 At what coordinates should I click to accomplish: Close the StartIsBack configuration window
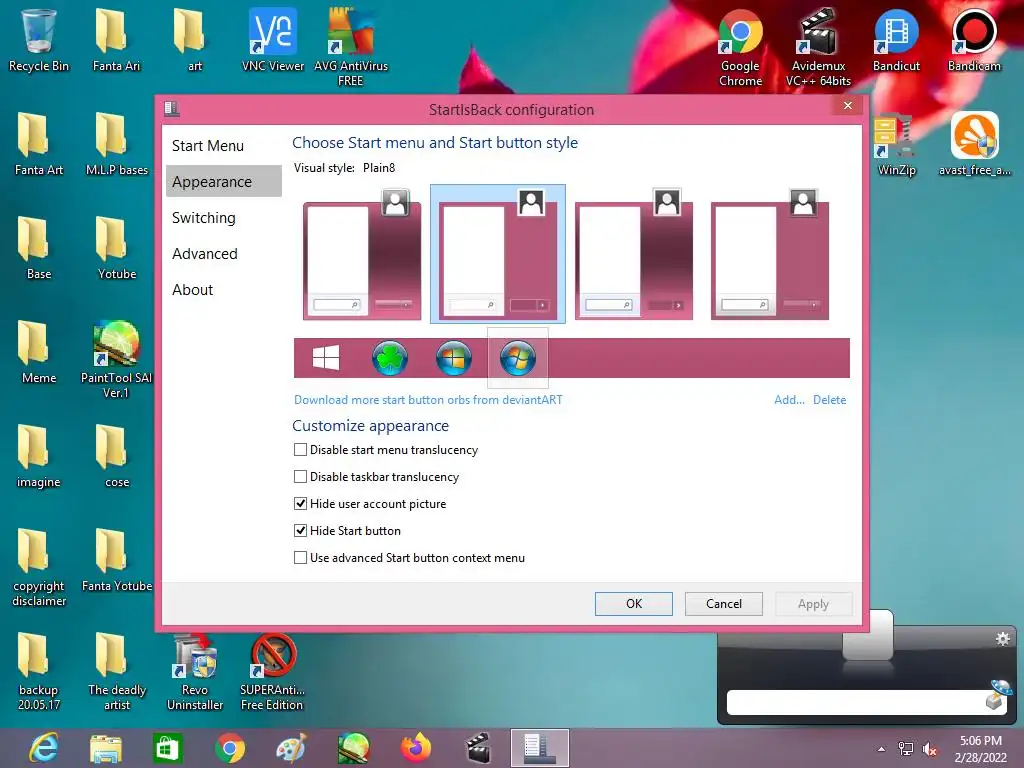coord(848,106)
